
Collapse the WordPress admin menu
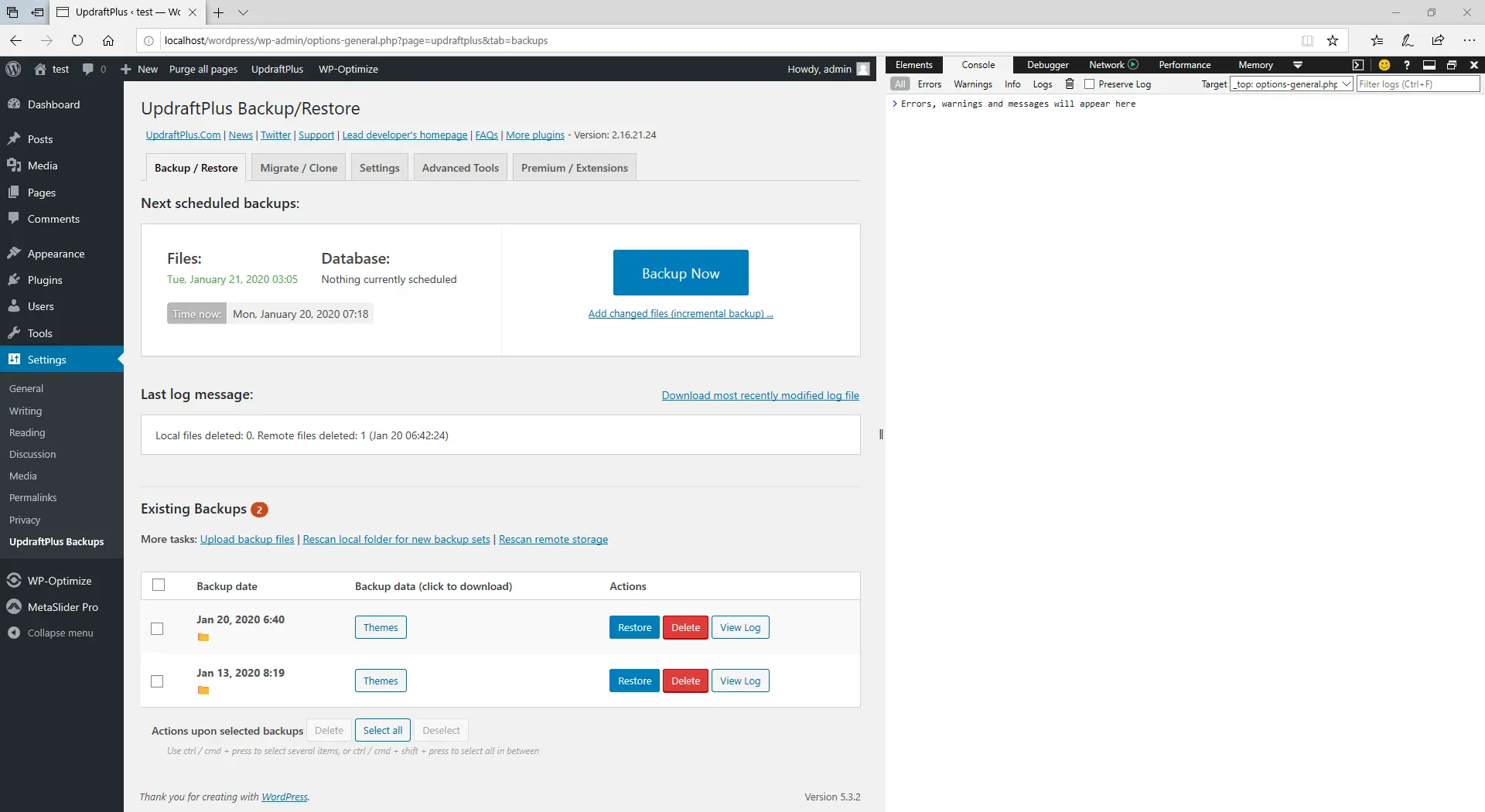51,633
